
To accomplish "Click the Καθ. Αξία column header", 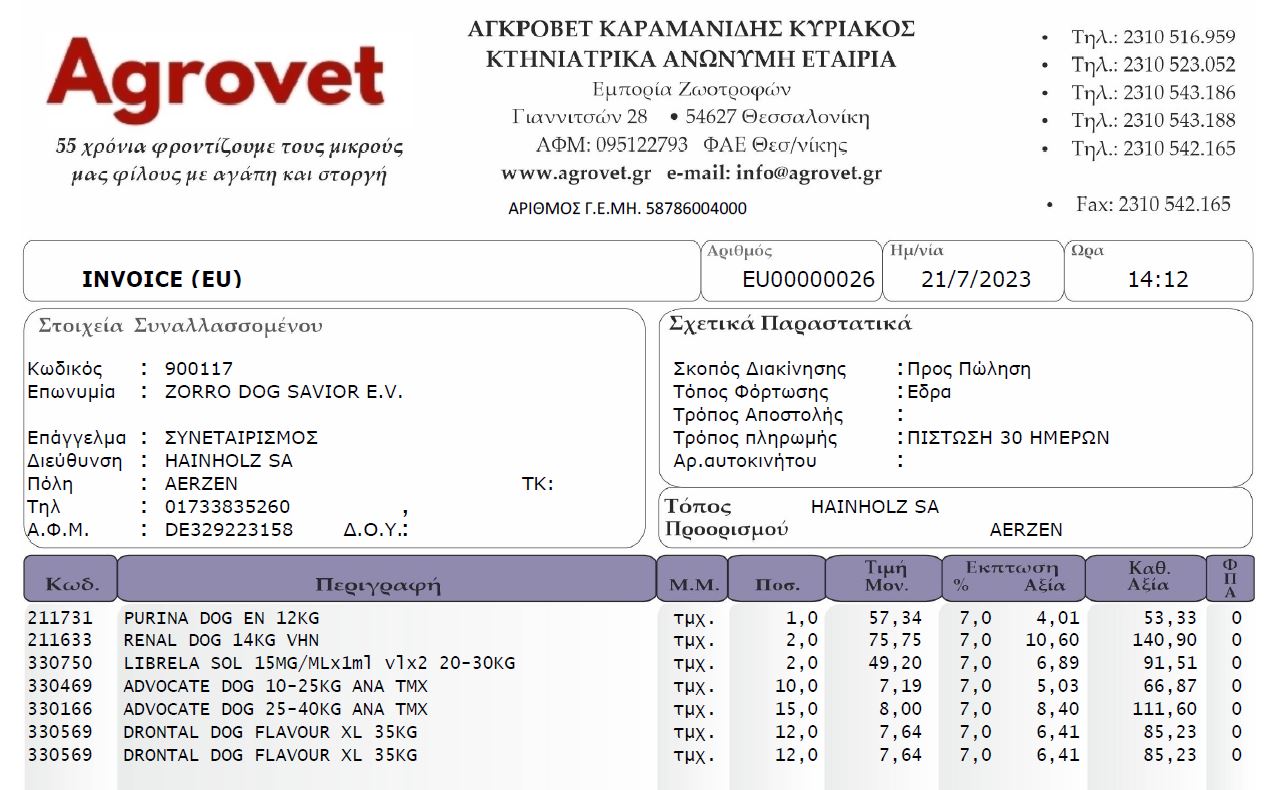I will (x=1145, y=578).
